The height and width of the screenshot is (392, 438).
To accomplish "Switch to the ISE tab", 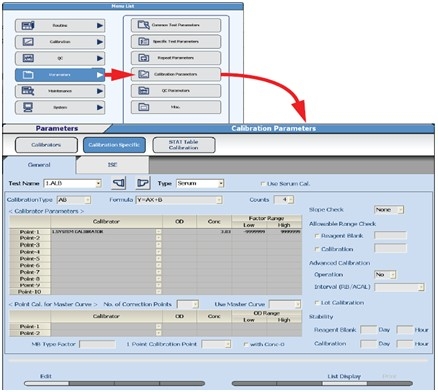I will point(112,165).
